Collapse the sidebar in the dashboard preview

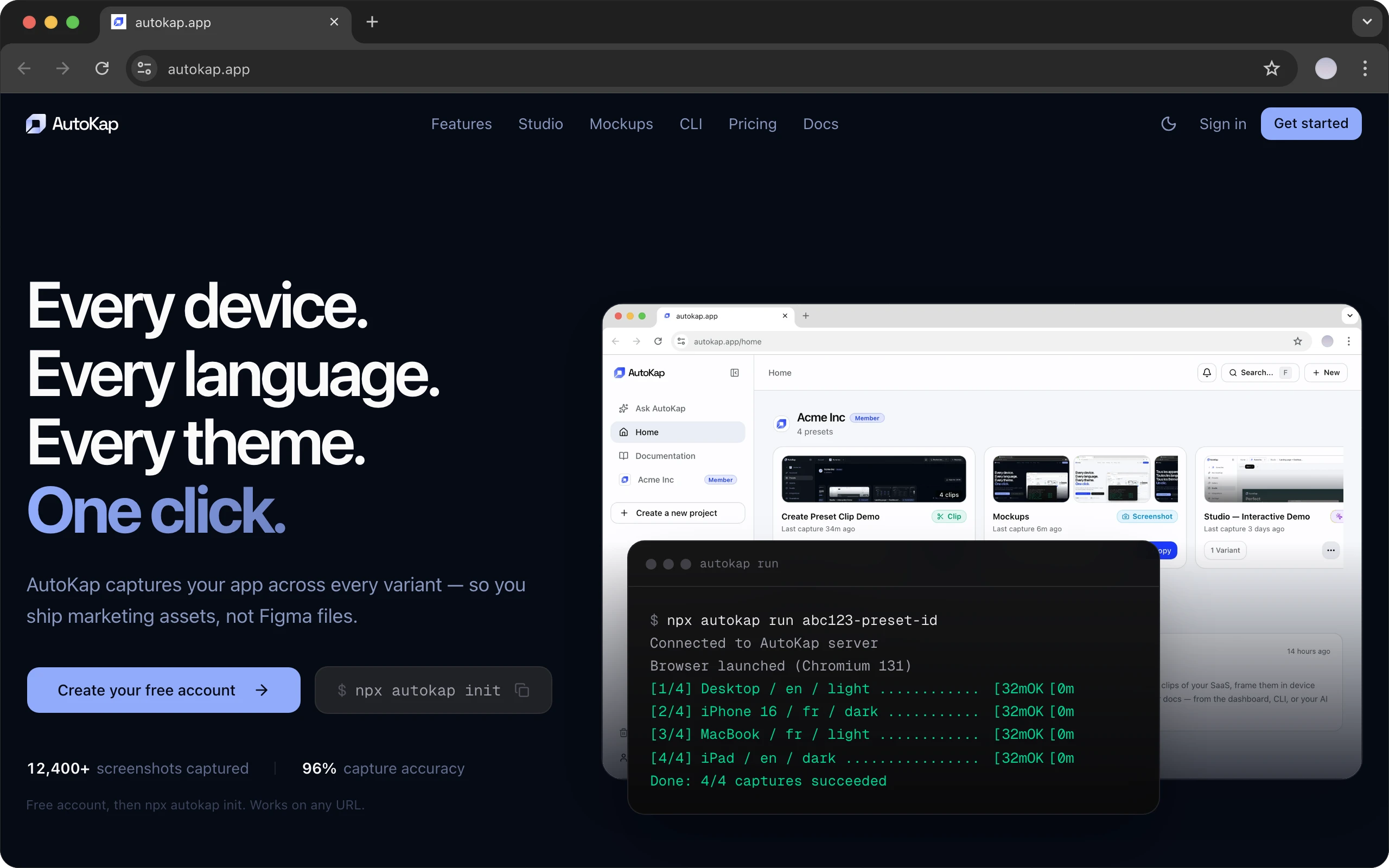[734, 373]
